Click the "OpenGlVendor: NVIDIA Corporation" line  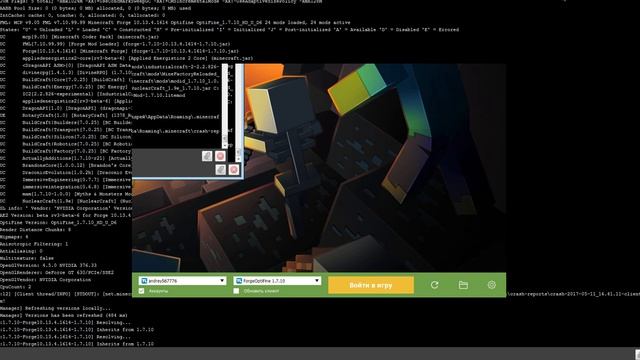tap(45, 280)
